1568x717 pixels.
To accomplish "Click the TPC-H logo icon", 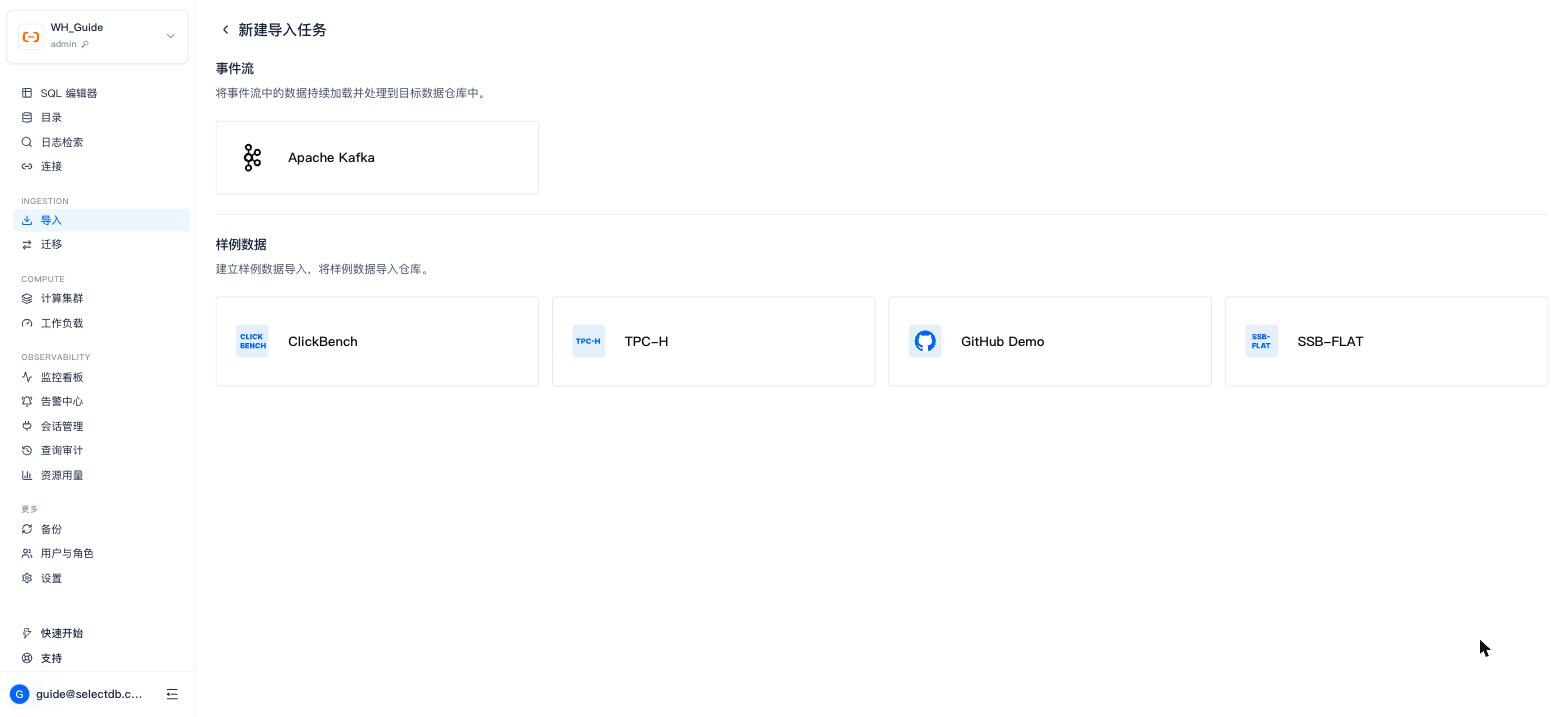I will [x=589, y=341].
